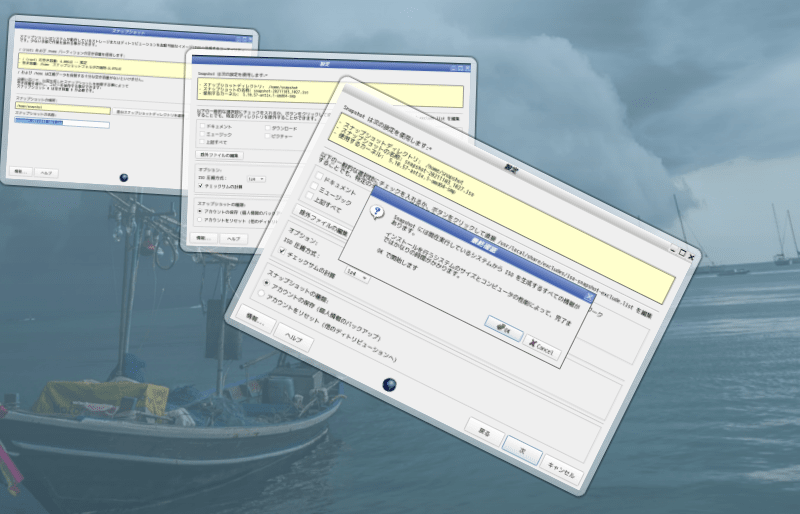This screenshot has width=800, height=514.
Task: Click ヘルプ in the tilted 設定 window
Action: (x=293, y=337)
